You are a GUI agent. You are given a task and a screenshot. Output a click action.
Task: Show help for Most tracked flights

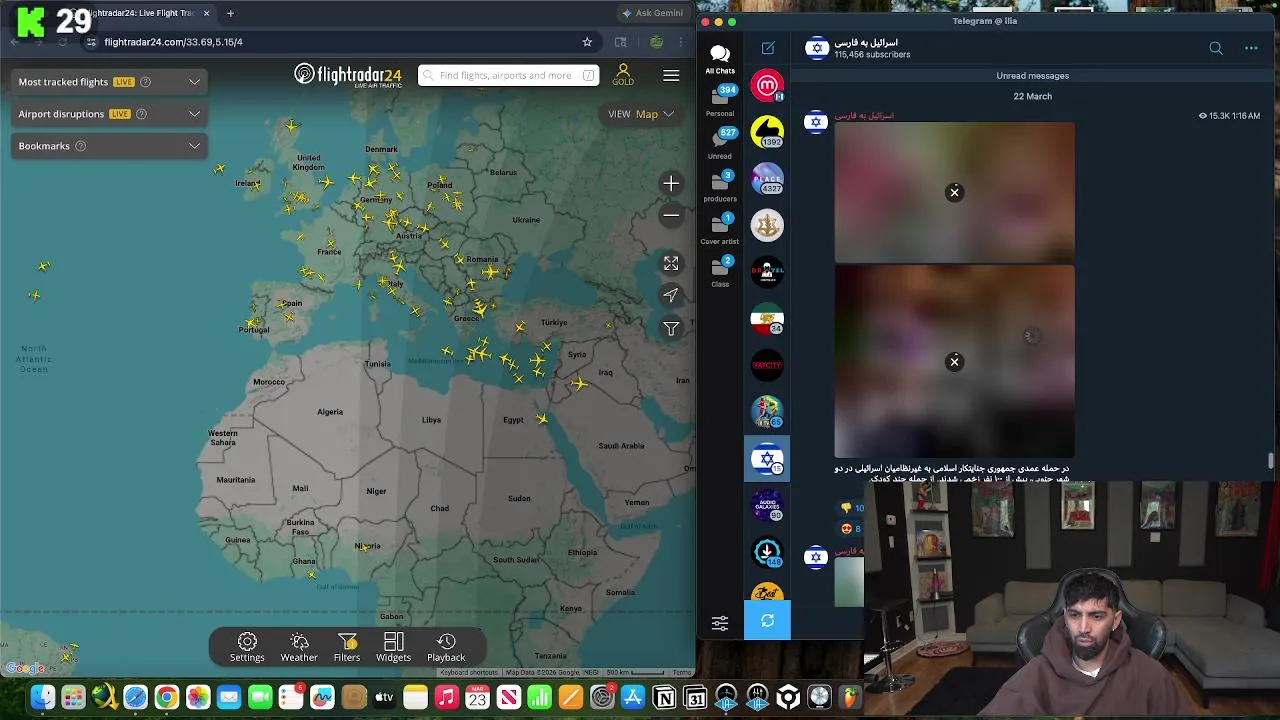tap(145, 82)
